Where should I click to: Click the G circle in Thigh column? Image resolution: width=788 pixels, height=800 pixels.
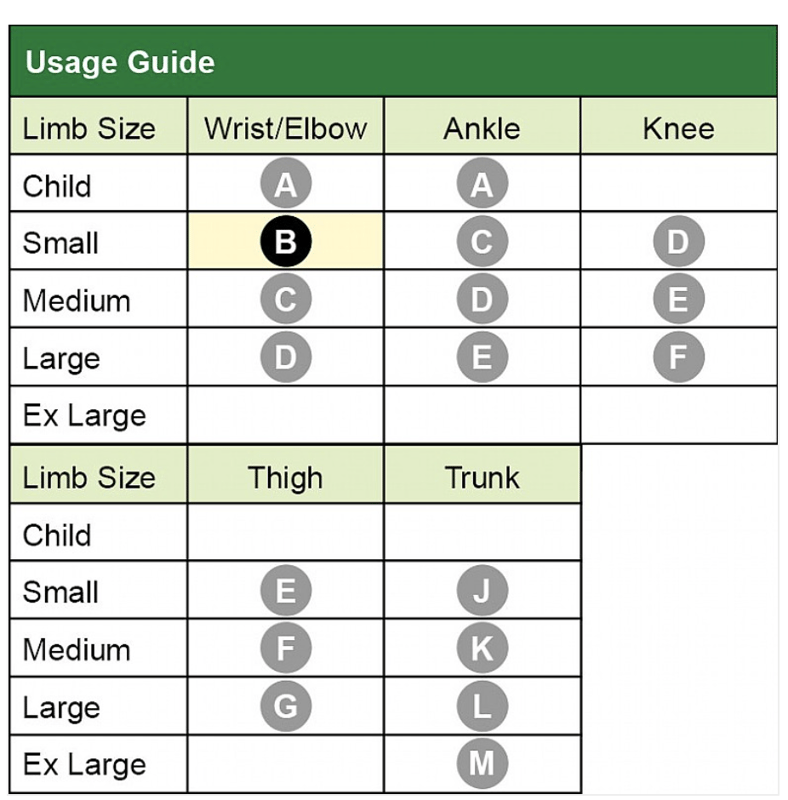pos(285,707)
